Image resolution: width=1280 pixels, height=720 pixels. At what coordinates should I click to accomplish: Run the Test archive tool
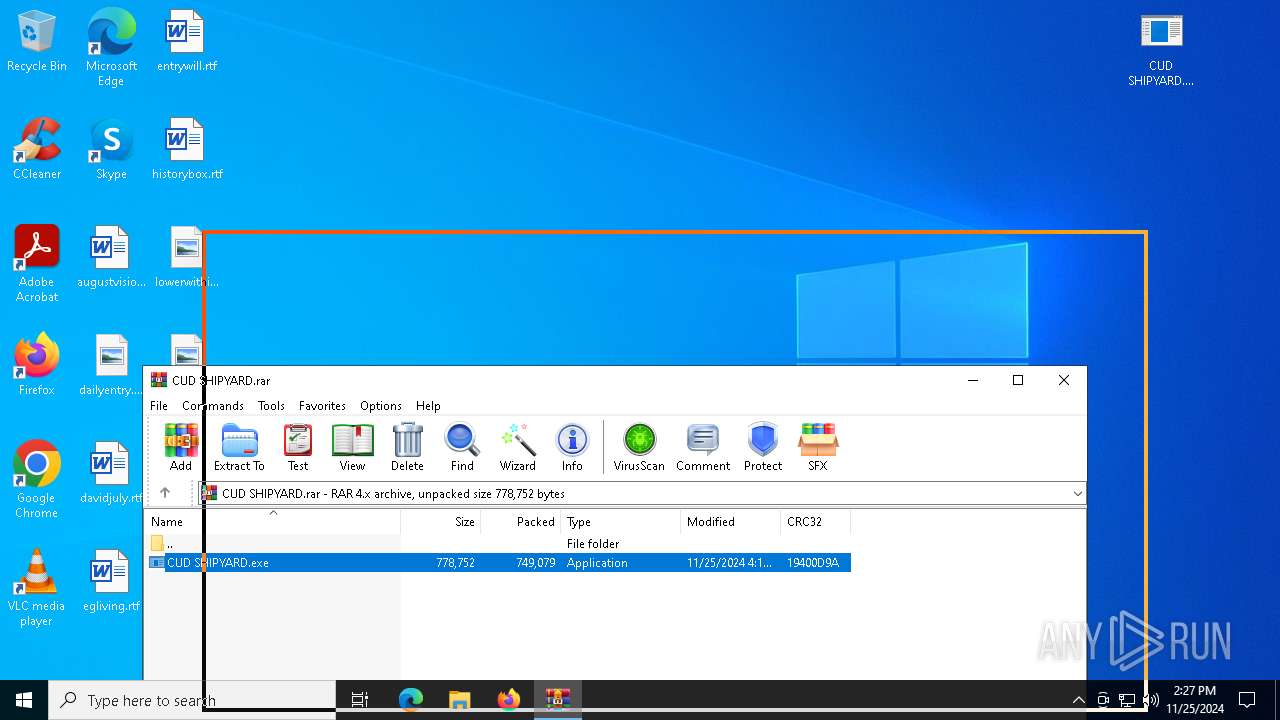click(298, 446)
